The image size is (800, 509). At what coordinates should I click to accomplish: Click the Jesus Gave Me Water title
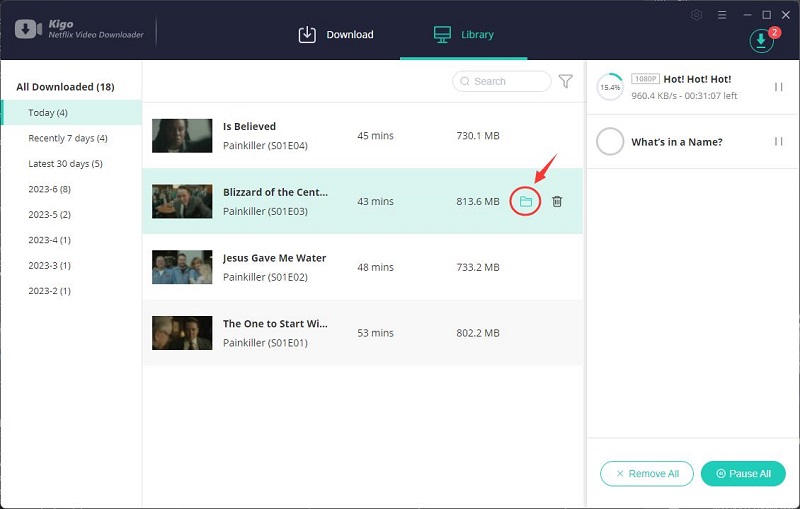tap(274, 258)
